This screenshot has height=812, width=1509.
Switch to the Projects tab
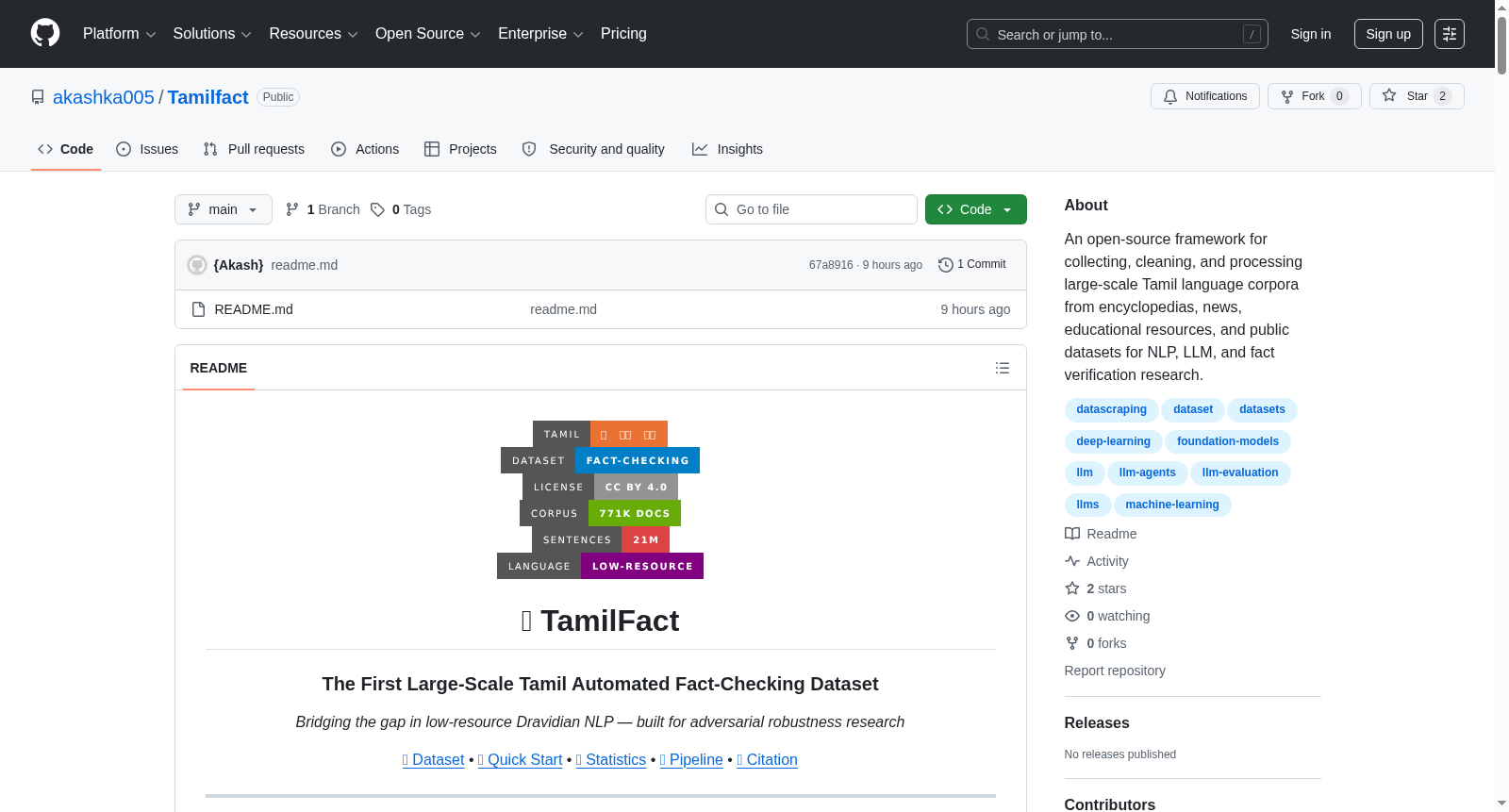(460, 149)
